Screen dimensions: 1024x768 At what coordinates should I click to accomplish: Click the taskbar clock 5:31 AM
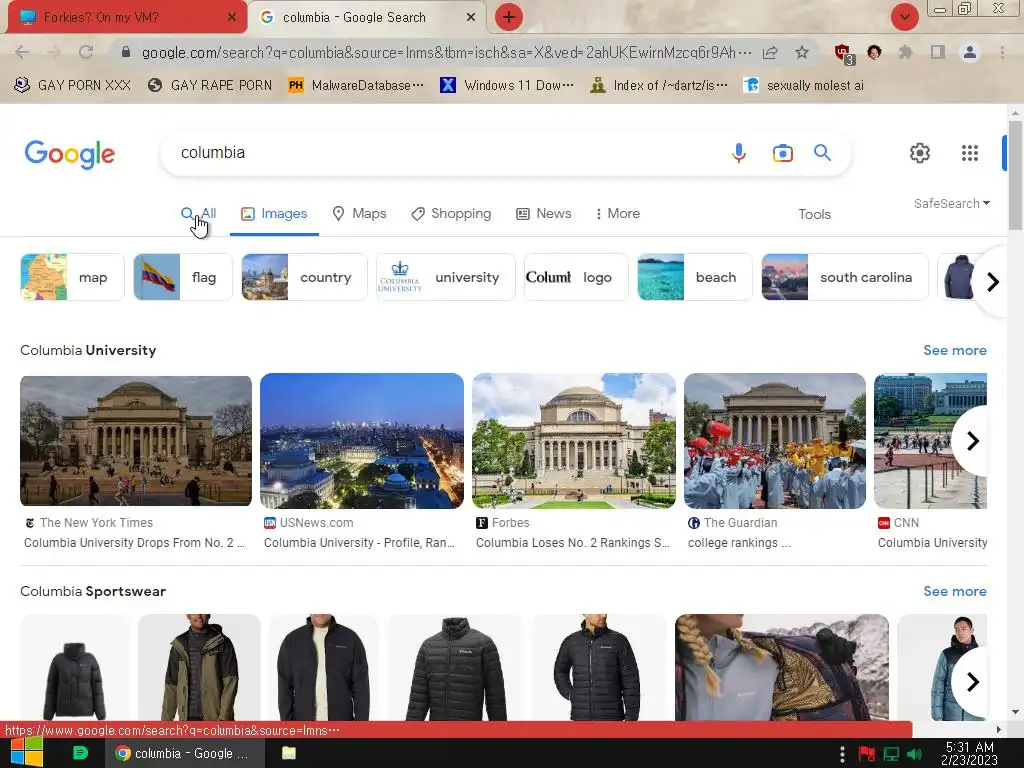[x=969, y=754]
